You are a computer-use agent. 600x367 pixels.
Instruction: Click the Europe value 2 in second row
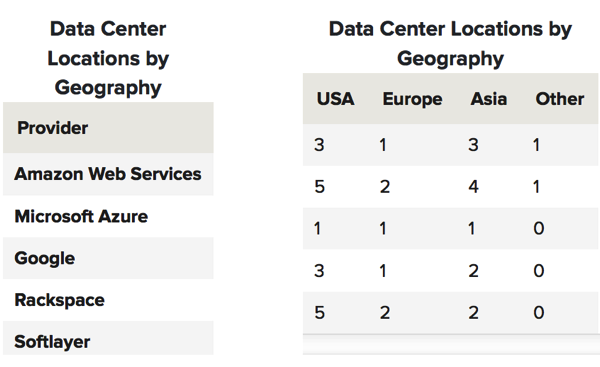pos(385,187)
